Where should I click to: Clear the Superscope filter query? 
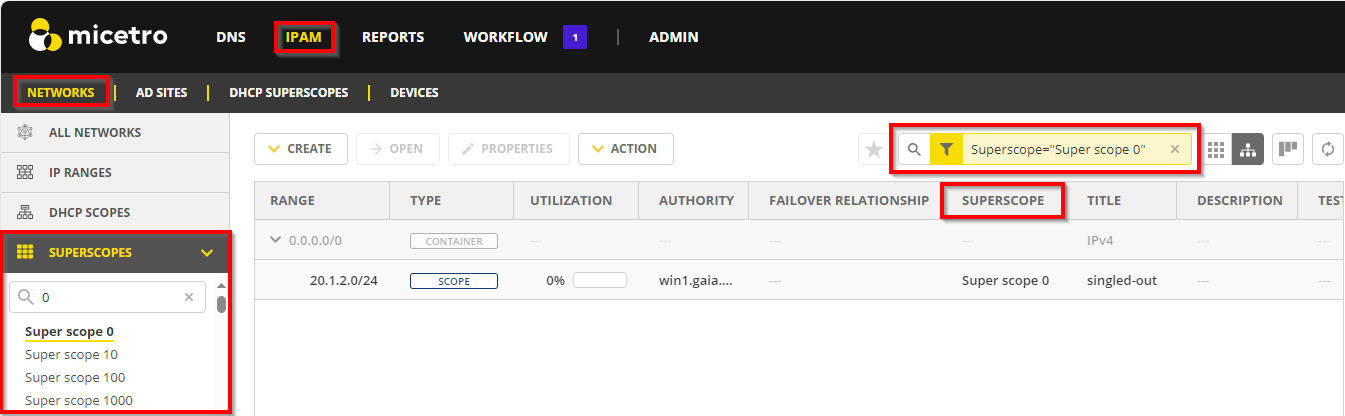point(1175,149)
